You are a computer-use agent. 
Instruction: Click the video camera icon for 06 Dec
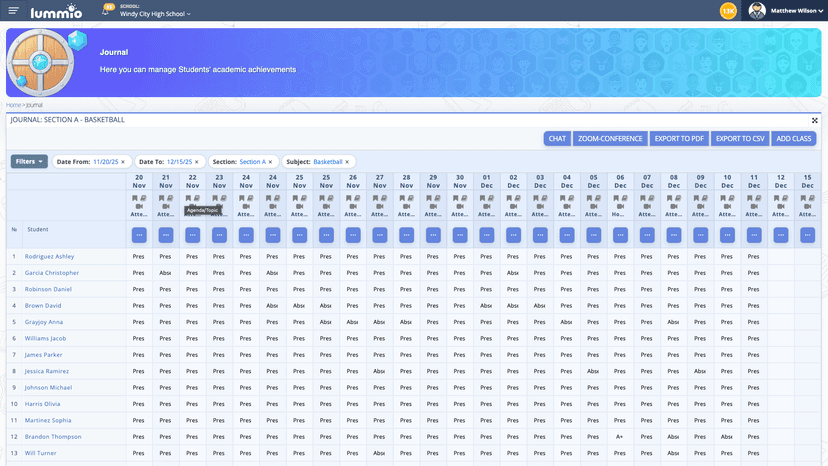click(x=620, y=206)
